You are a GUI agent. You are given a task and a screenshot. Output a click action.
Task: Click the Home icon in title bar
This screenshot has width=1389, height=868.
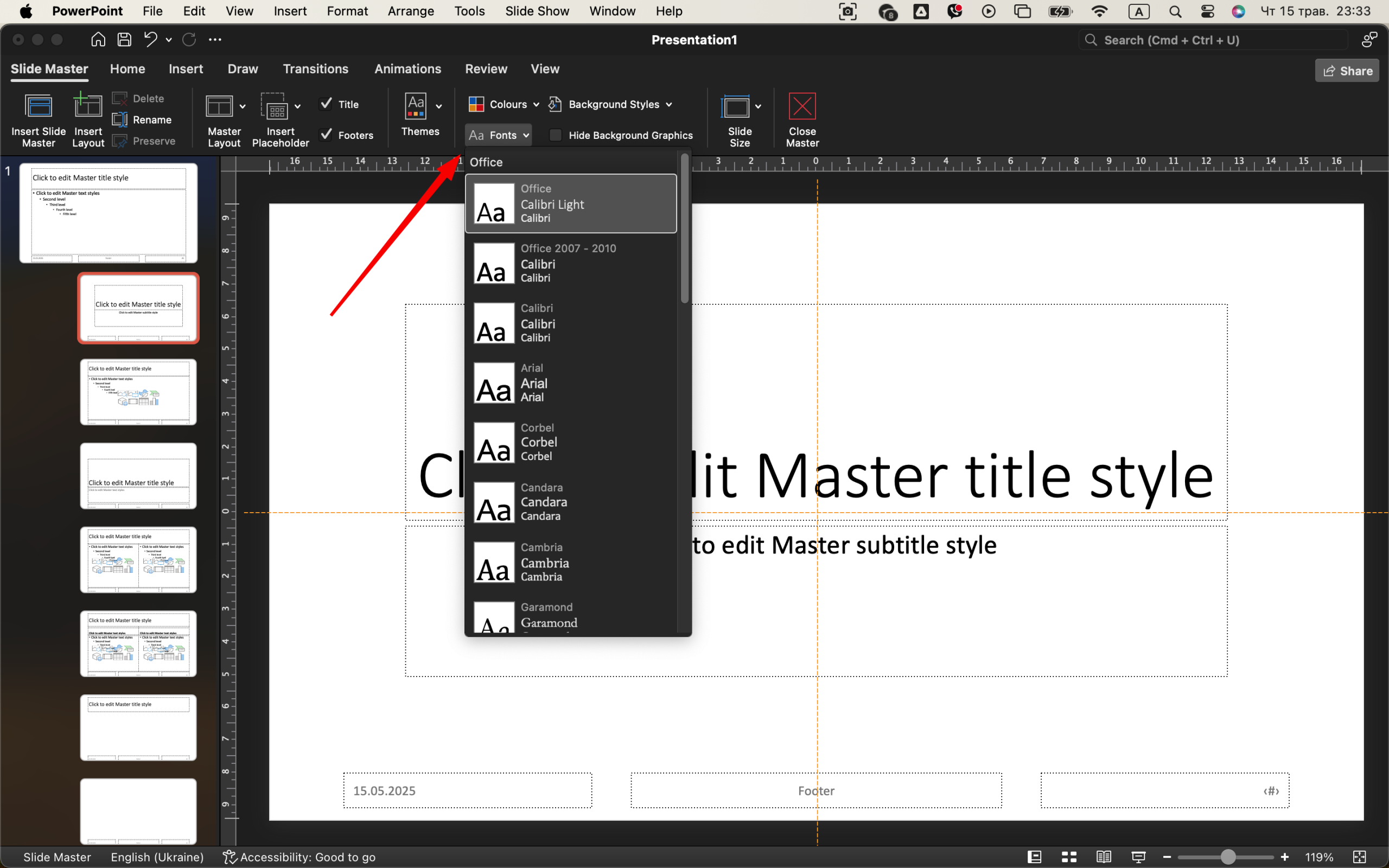pyautogui.click(x=98, y=40)
